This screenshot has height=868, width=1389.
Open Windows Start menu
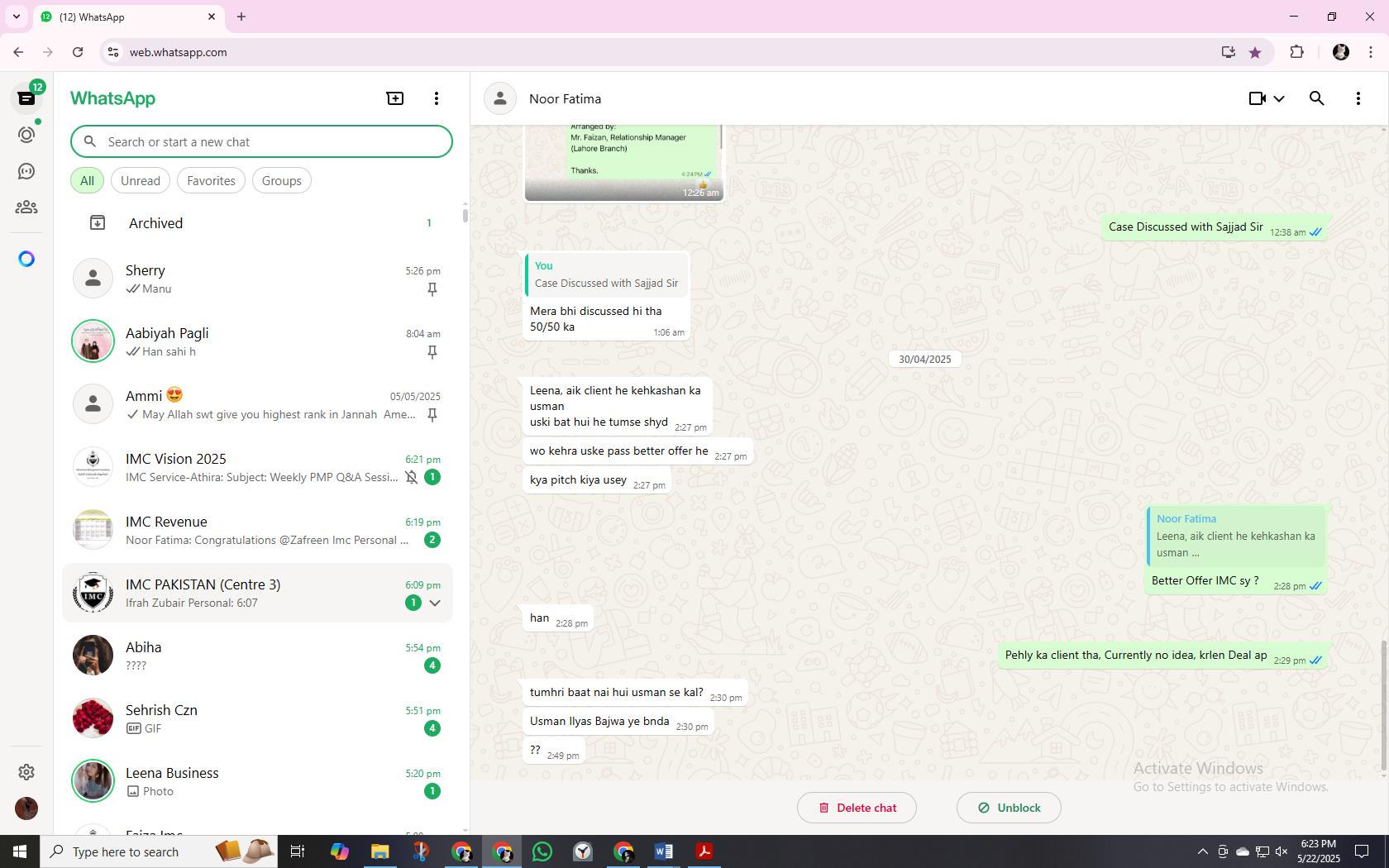tap(20, 851)
